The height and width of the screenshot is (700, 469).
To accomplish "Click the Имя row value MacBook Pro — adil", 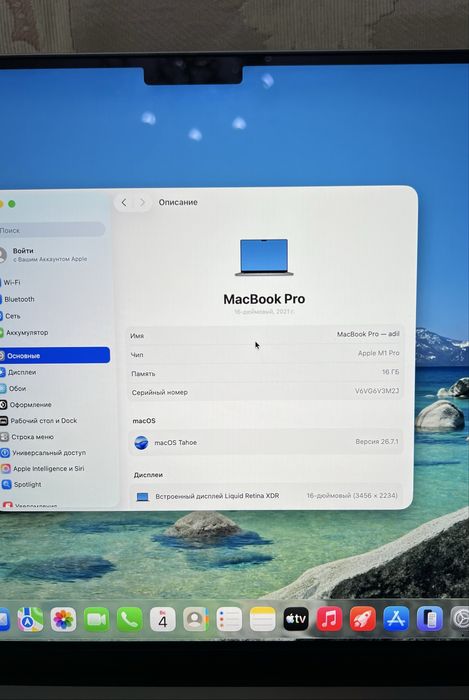I will 368,334.
